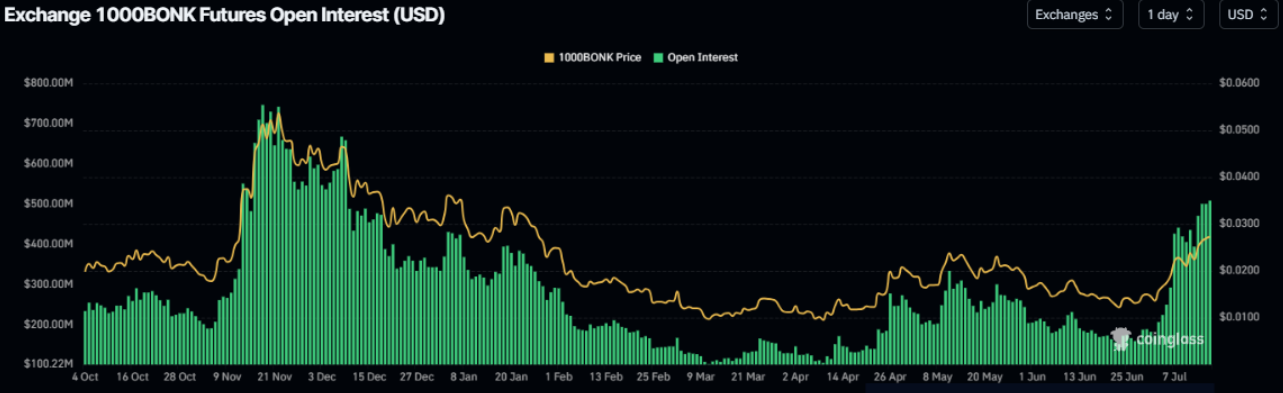Image resolution: width=1283 pixels, height=393 pixels.
Task: Click the 28 Oct date label
Action: click(180, 378)
